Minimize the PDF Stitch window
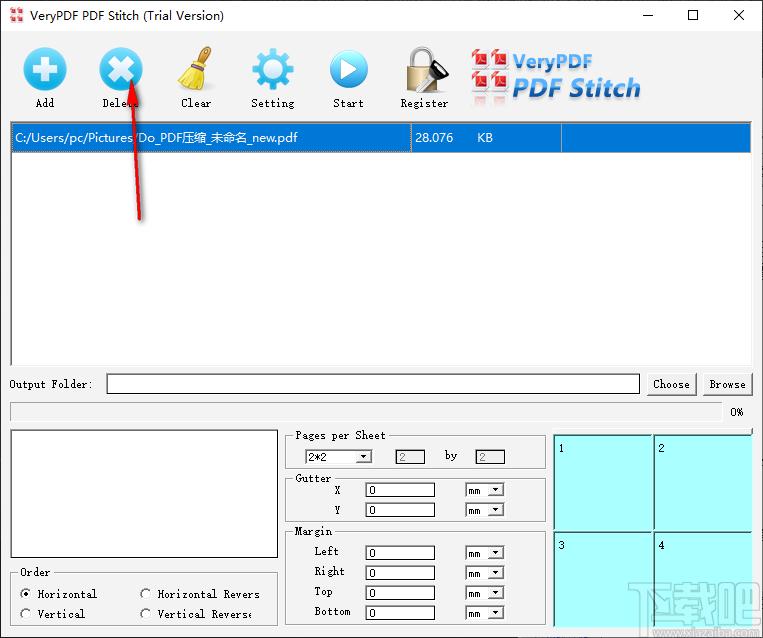The image size is (763, 638). pyautogui.click(x=648, y=15)
